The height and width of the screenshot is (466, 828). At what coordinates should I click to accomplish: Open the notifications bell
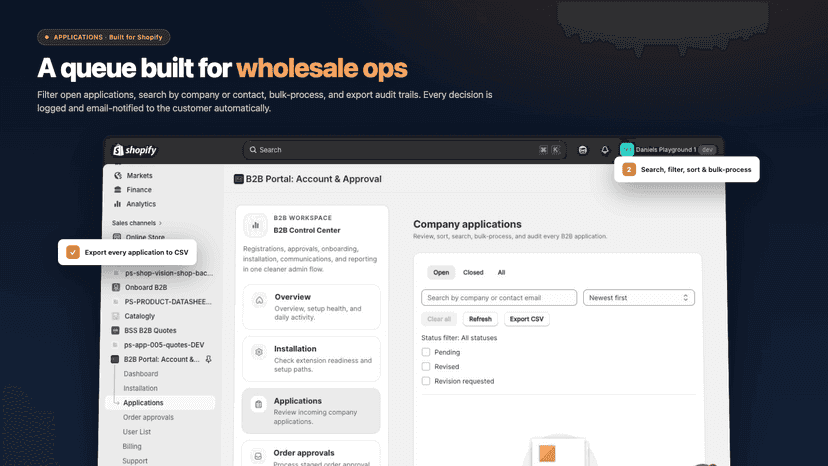[605, 150]
